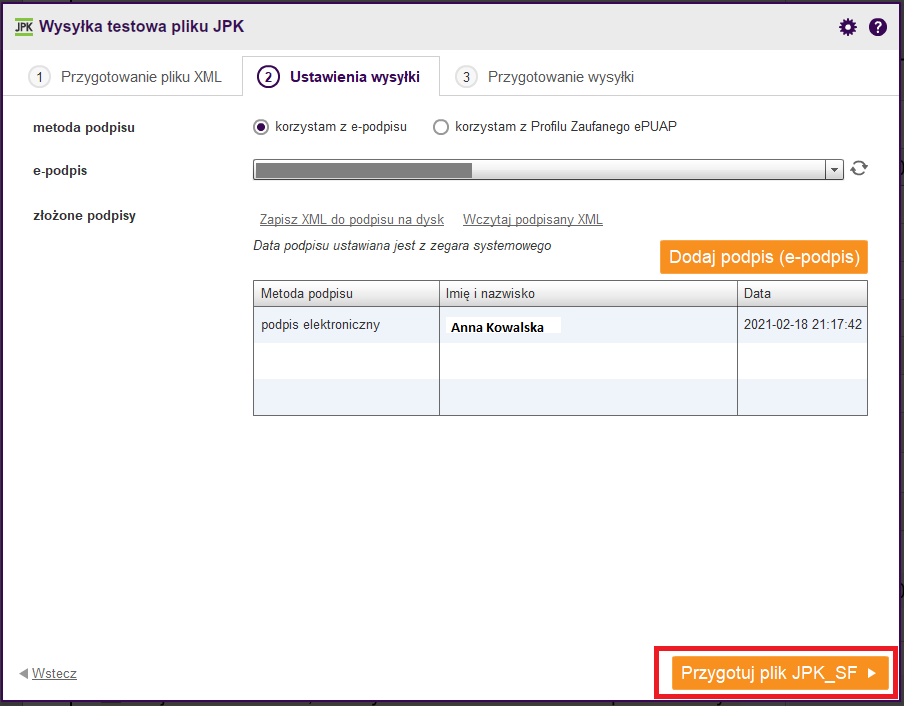Switch to 'Przygotowanie pliku XML' tab
Image resolution: width=904 pixels, height=706 pixels.
pos(124,77)
